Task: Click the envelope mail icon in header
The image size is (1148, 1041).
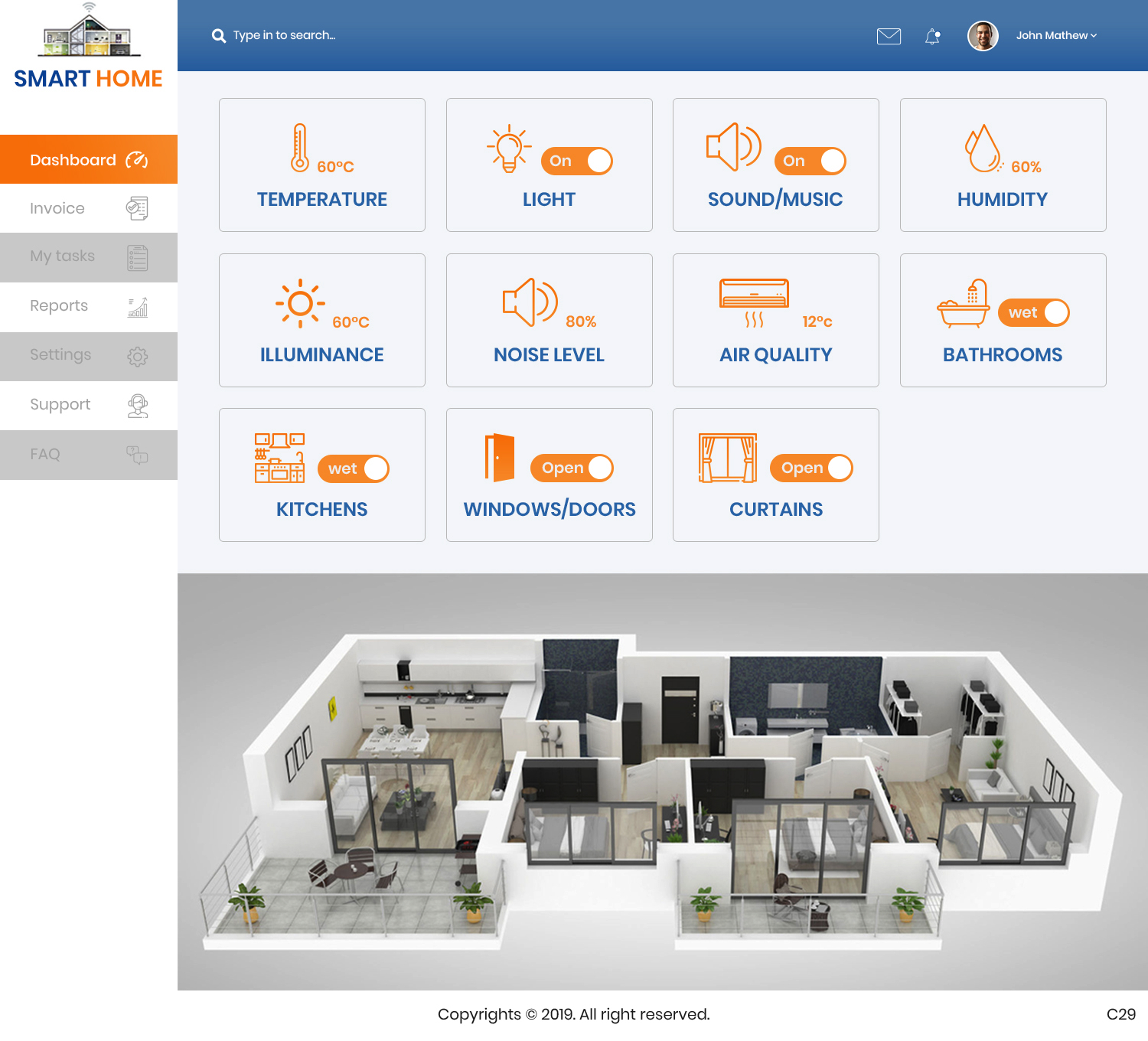Action: click(889, 35)
